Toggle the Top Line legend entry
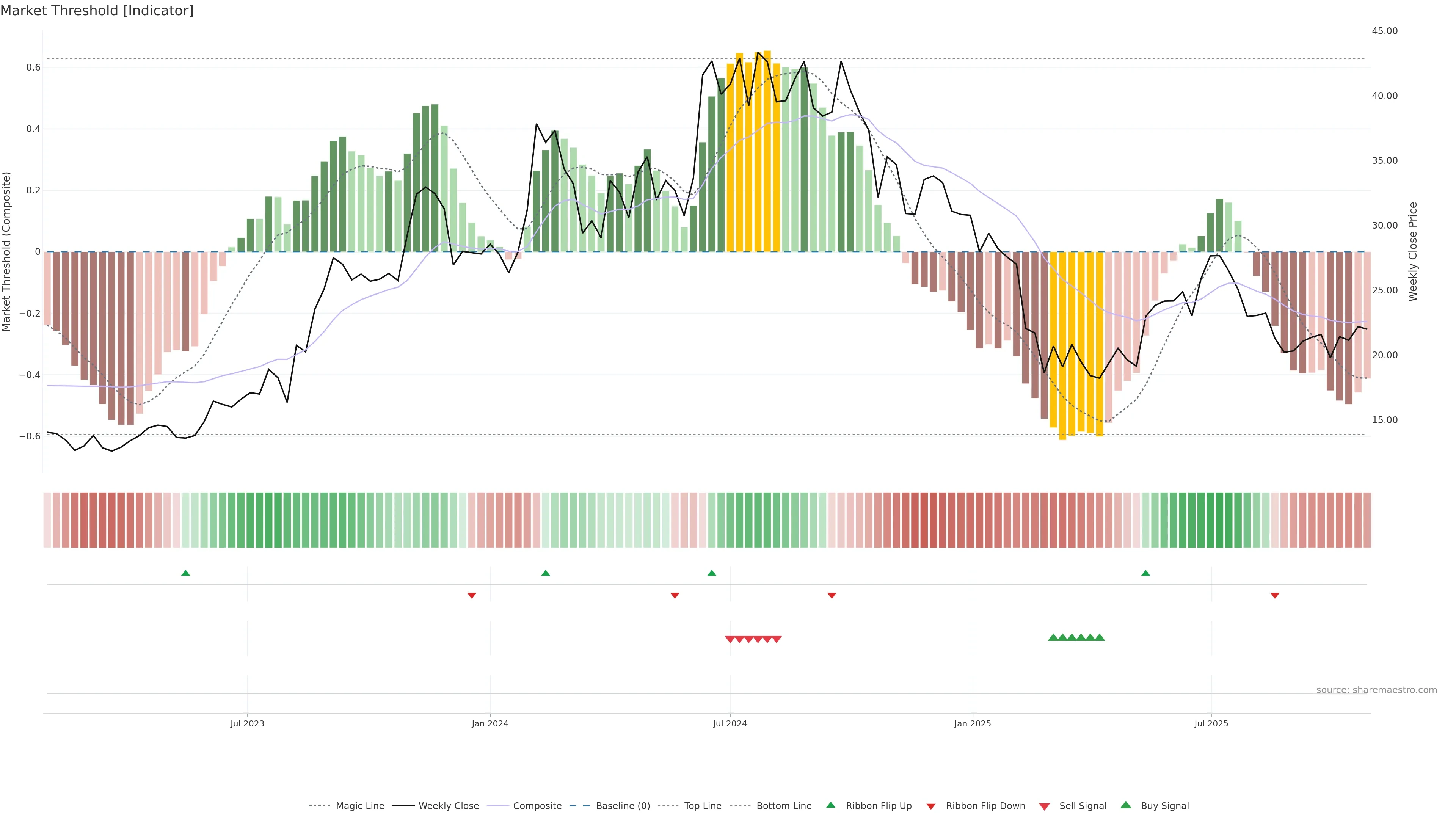 click(x=703, y=806)
